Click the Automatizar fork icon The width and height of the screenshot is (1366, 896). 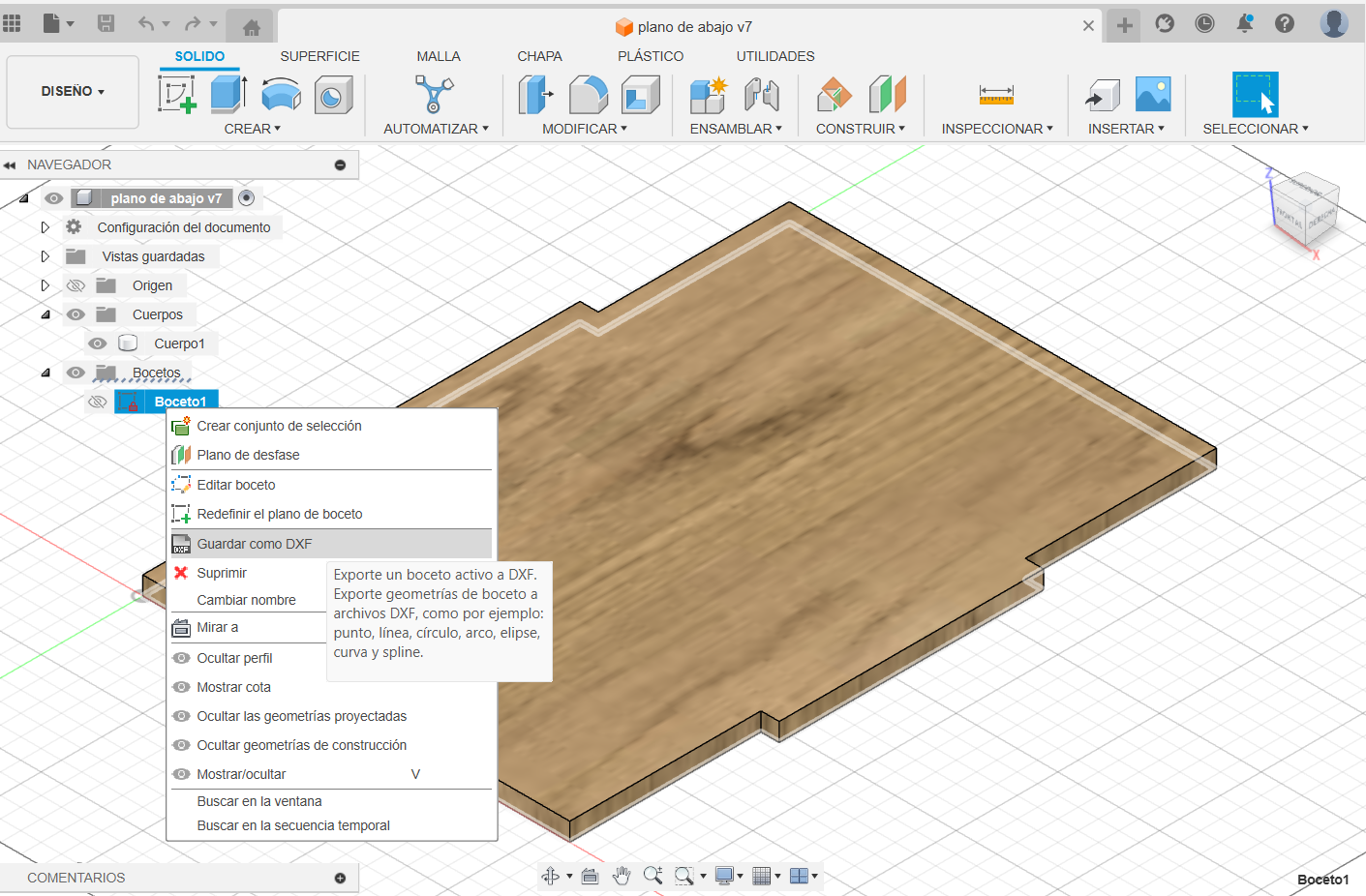point(434,94)
